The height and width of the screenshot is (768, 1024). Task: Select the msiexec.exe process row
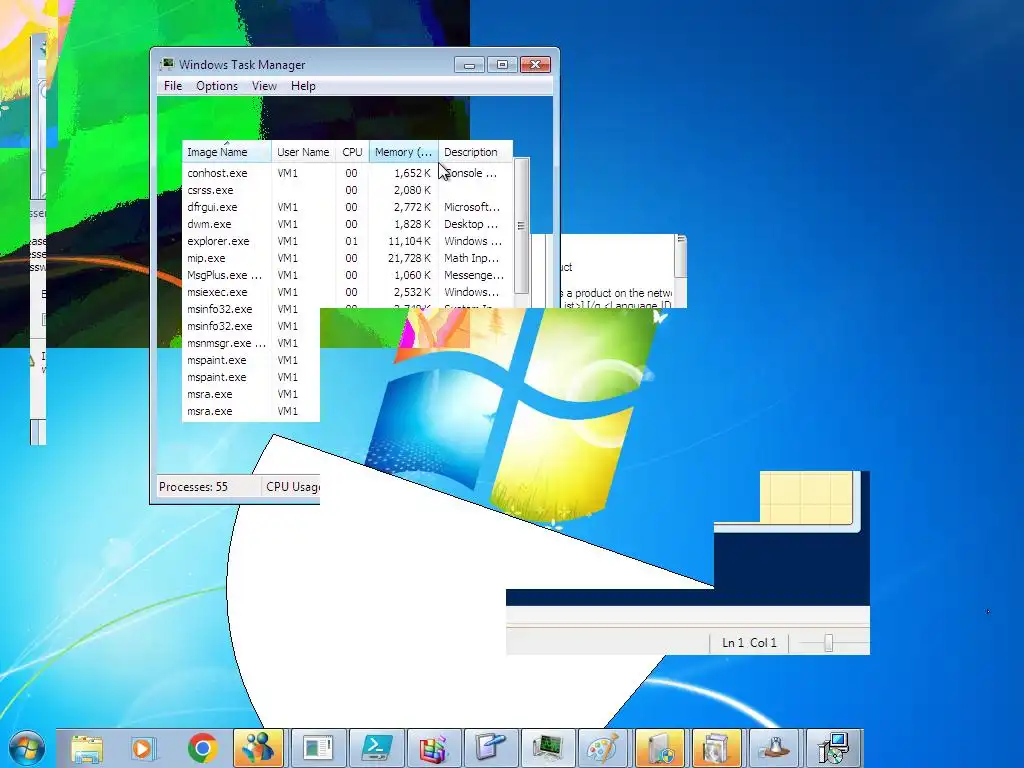click(347, 292)
